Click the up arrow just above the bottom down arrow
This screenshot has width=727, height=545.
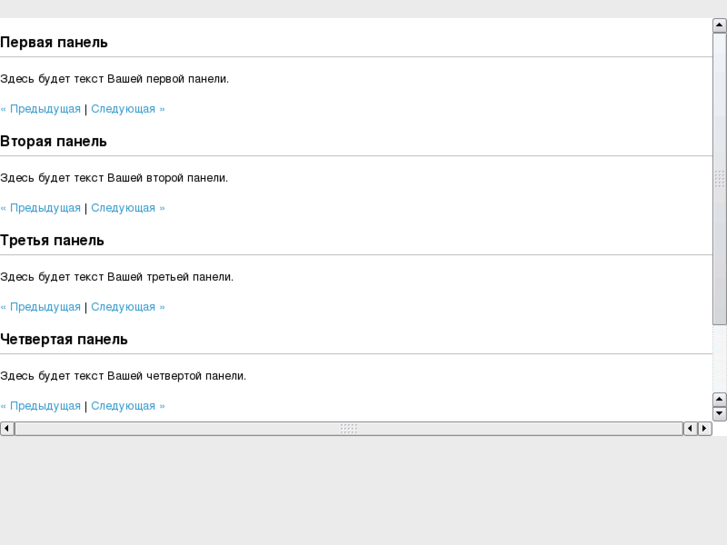(719, 400)
